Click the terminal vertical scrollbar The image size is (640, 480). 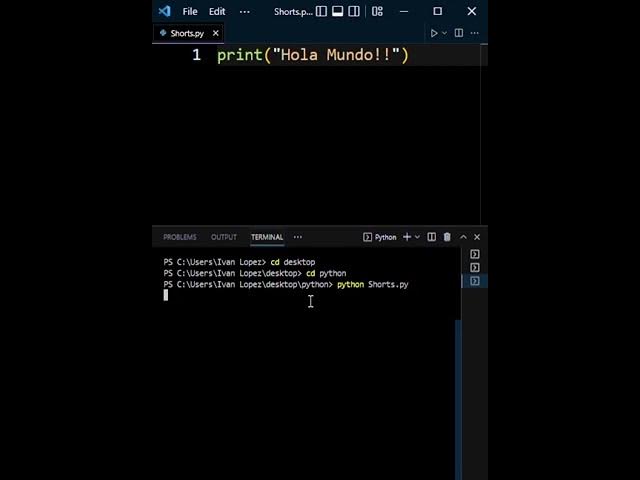click(x=458, y=400)
